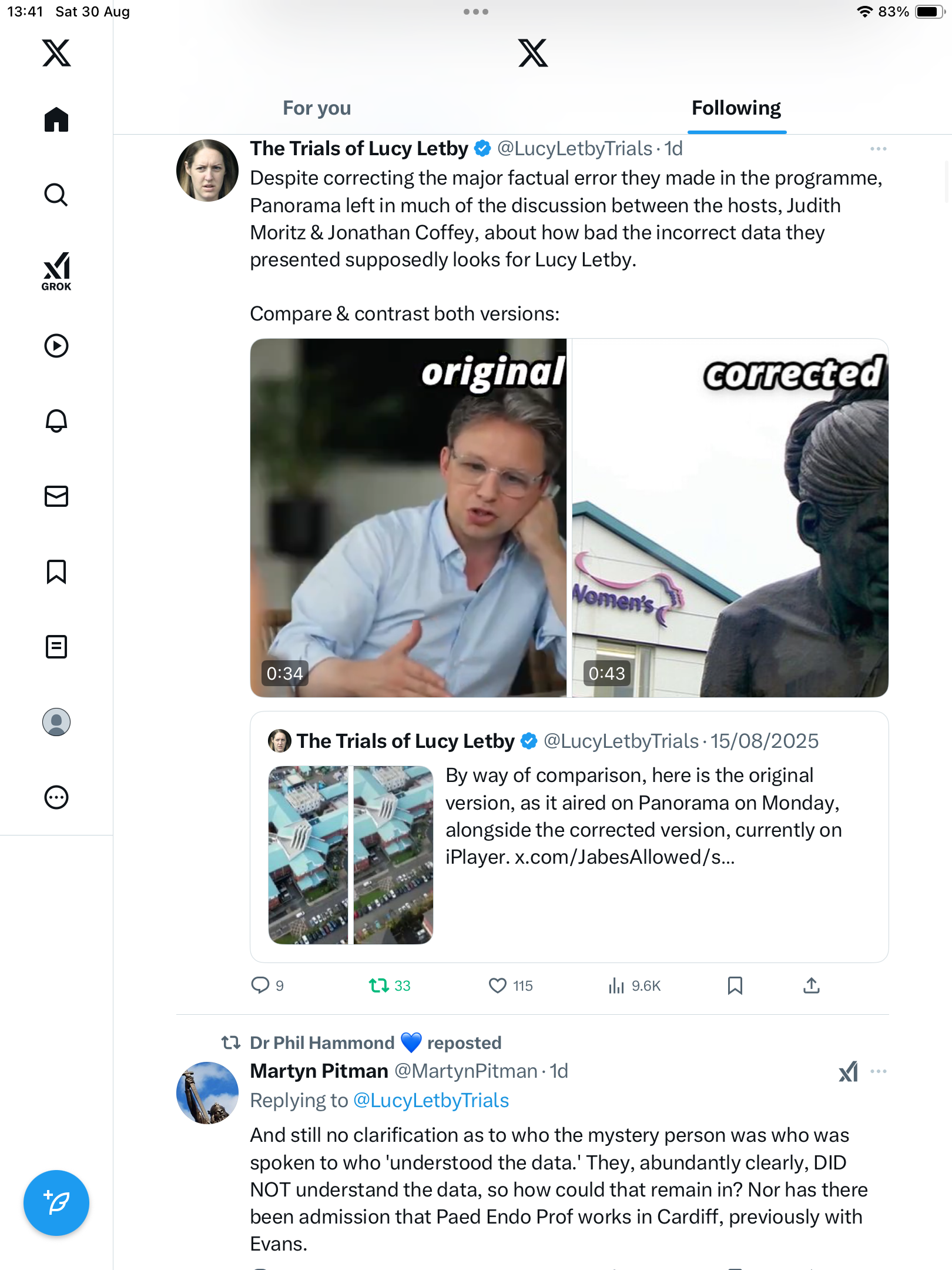
Task: Select the Following tab
Action: pyautogui.click(x=736, y=108)
